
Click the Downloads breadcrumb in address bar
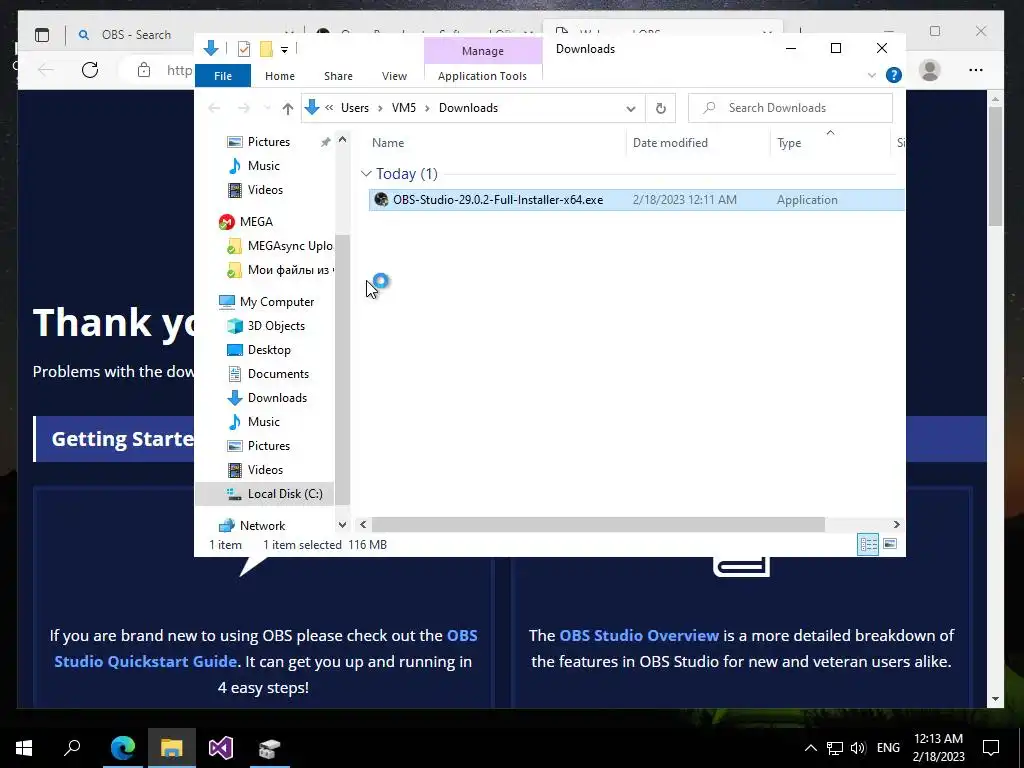coord(468,108)
